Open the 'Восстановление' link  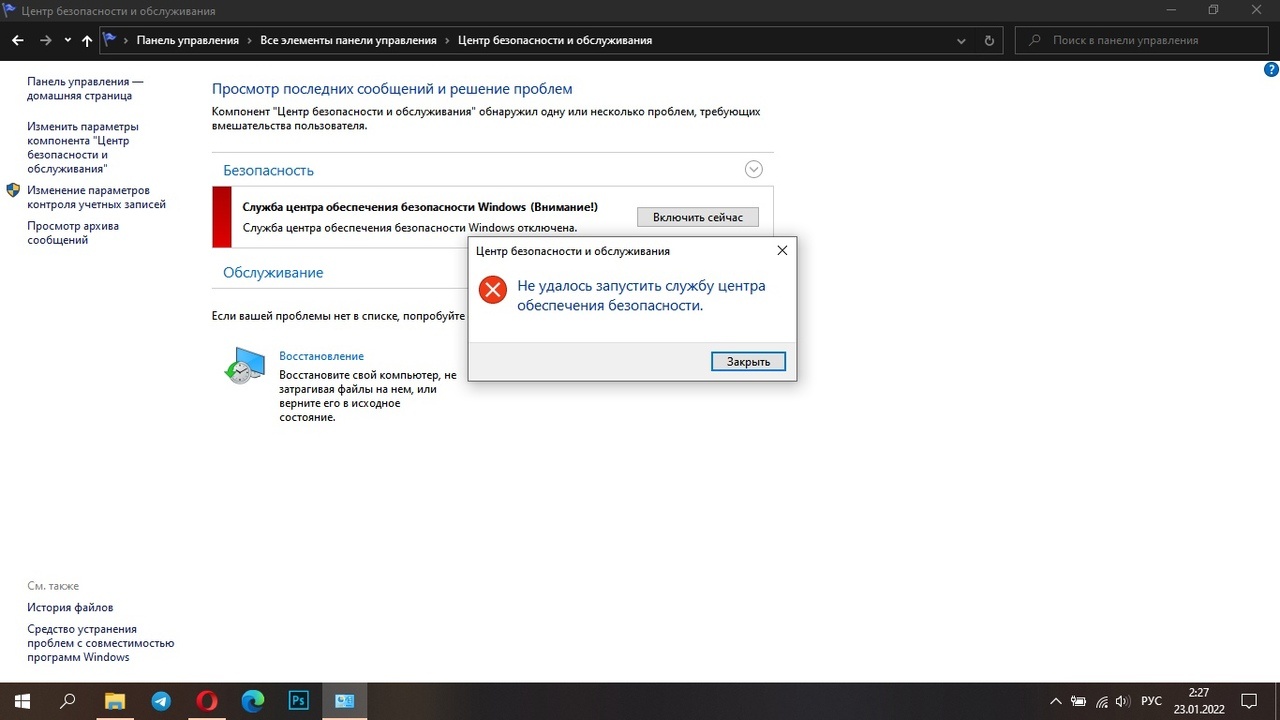point(321,356)
